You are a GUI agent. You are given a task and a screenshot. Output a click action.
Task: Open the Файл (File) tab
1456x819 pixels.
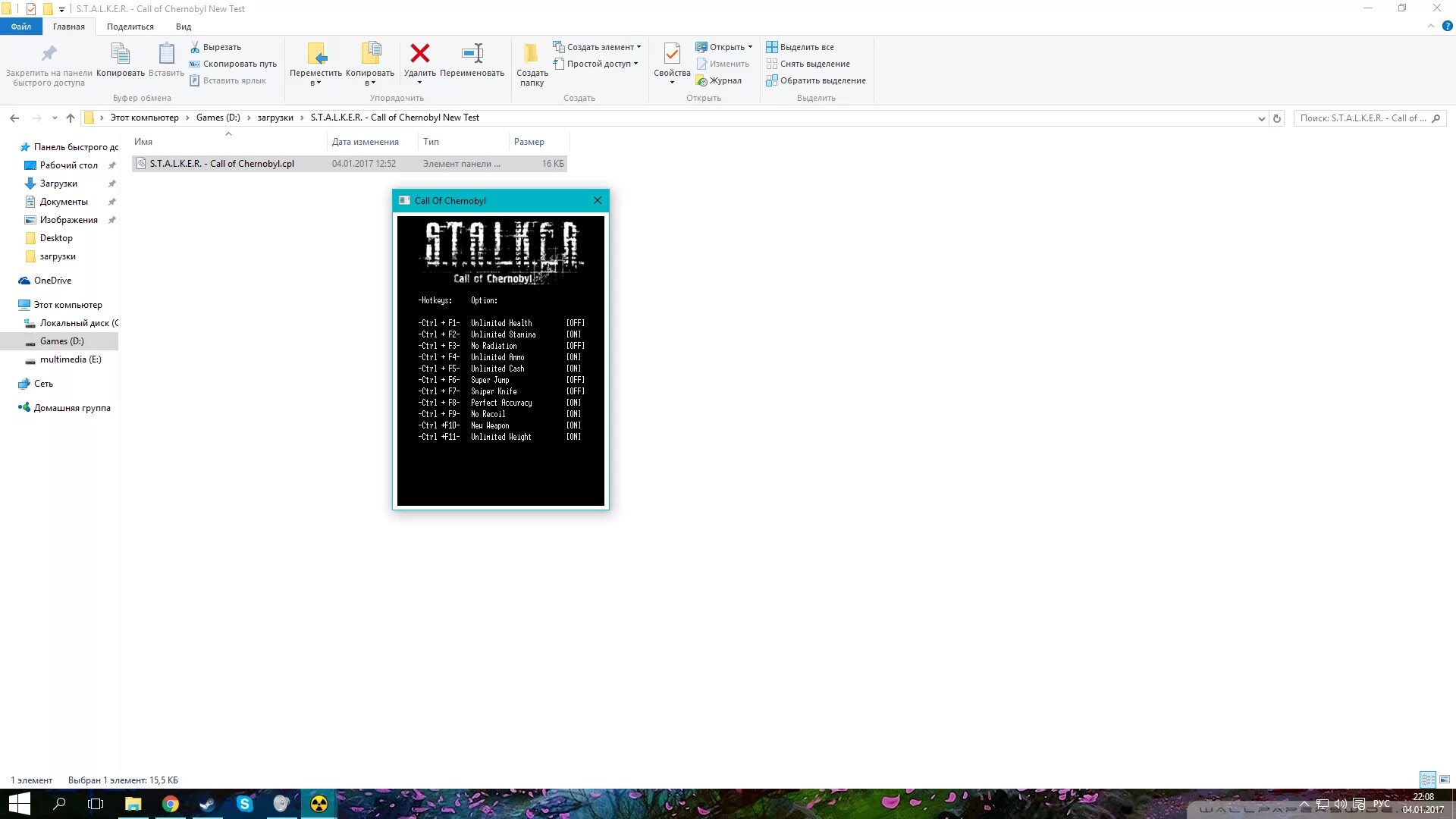(21, 27)
